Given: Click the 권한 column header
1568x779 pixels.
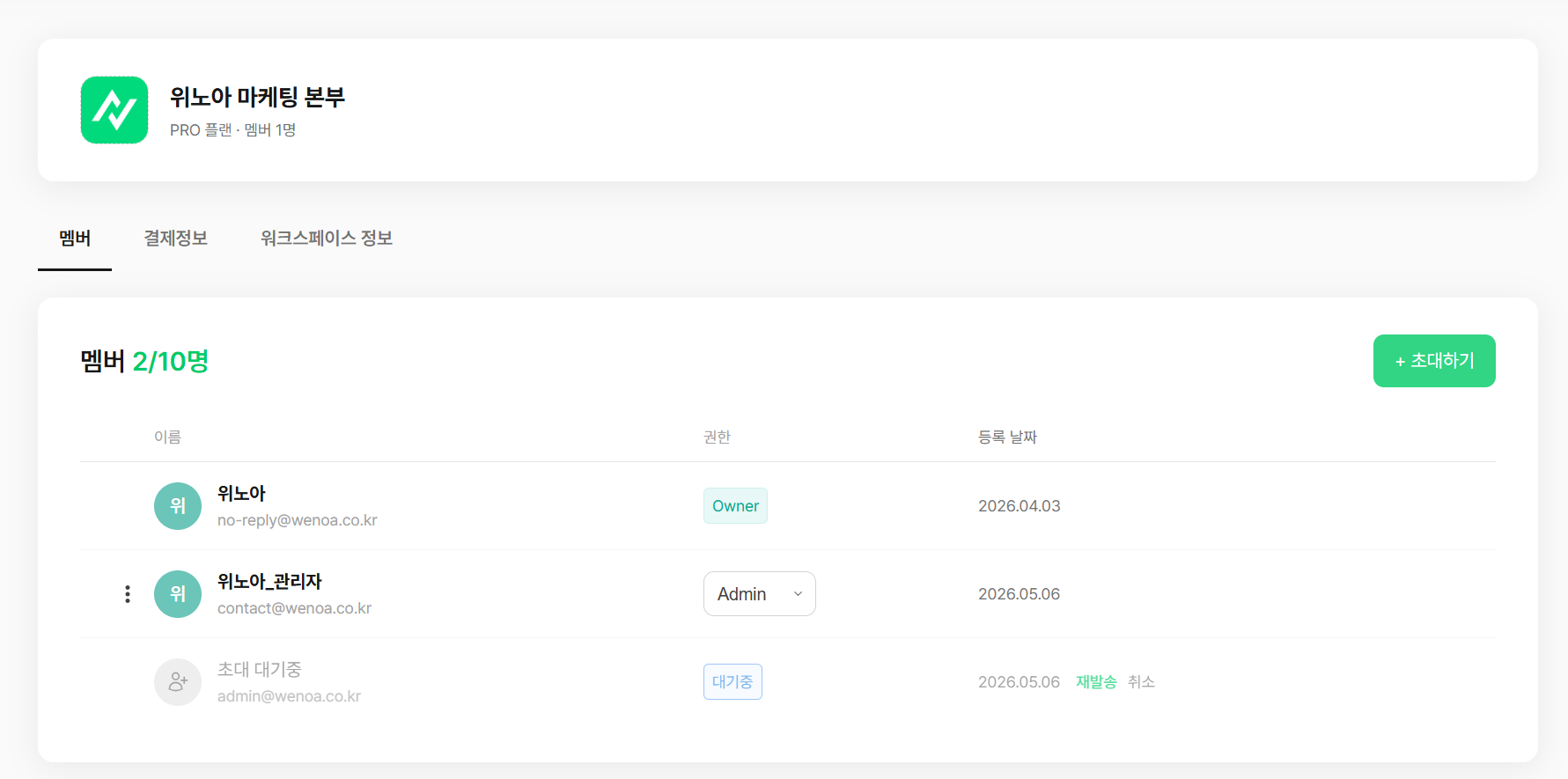Looking at the screenshot, I should point(717,437).
